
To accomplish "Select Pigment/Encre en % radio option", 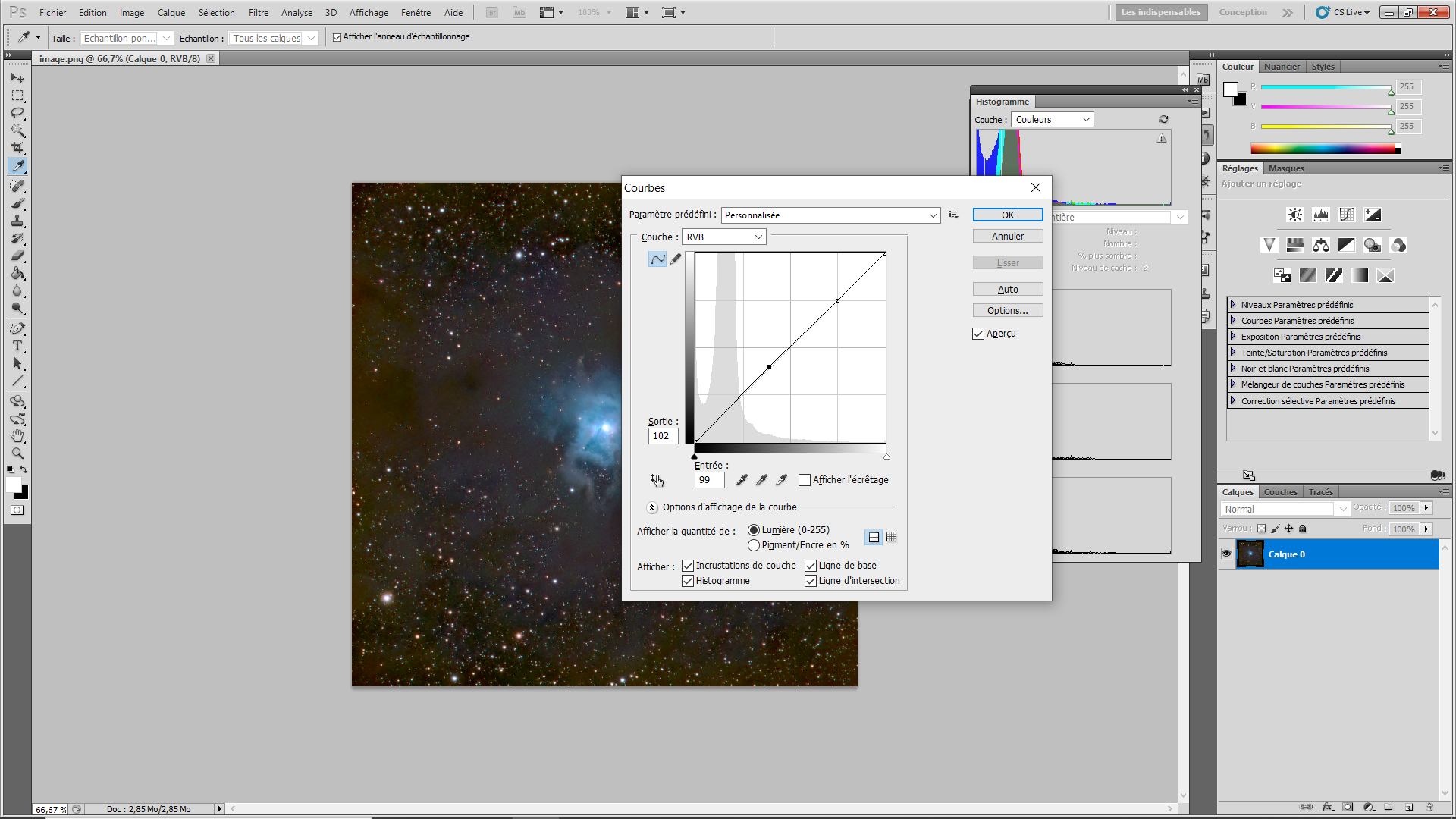I will click(x=754, y=545).
